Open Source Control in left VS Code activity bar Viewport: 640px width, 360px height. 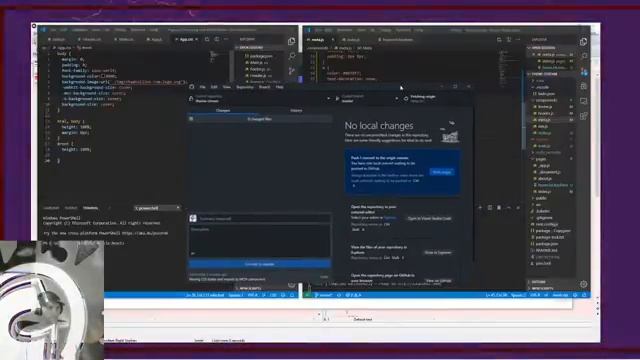(x=292, y=71)
